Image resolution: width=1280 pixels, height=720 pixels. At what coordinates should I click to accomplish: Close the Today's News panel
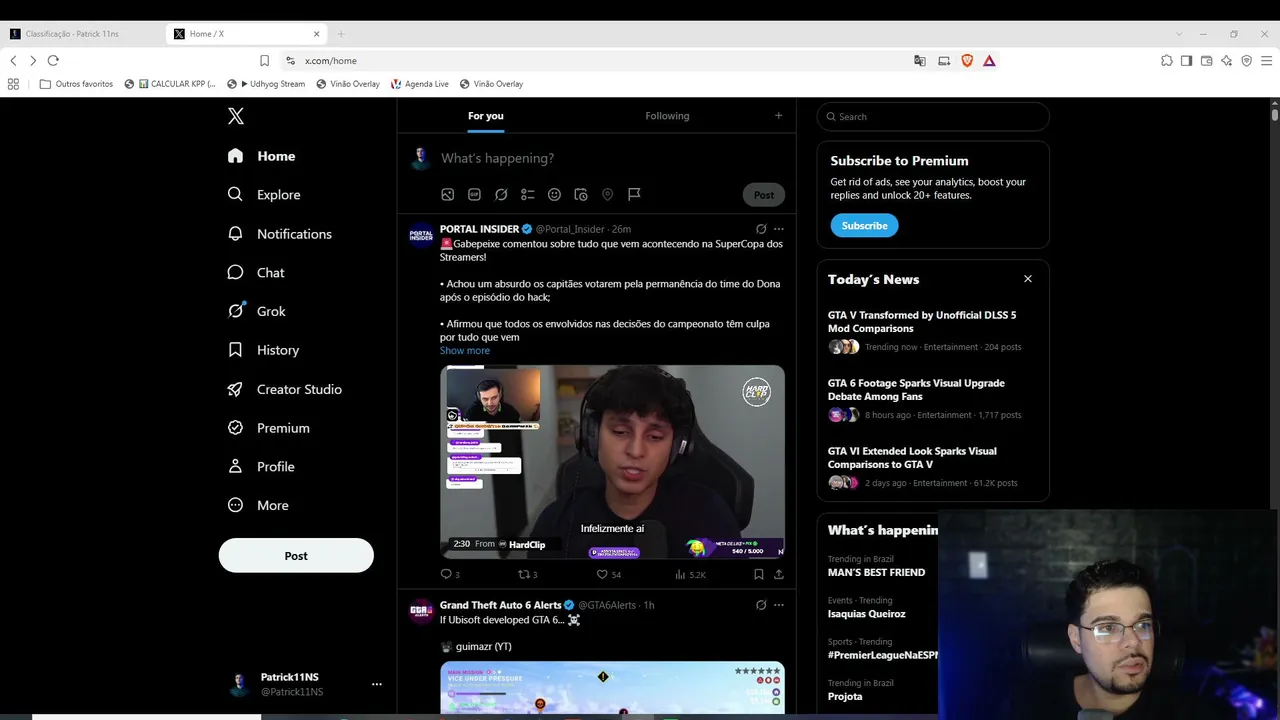(1028, 279)
